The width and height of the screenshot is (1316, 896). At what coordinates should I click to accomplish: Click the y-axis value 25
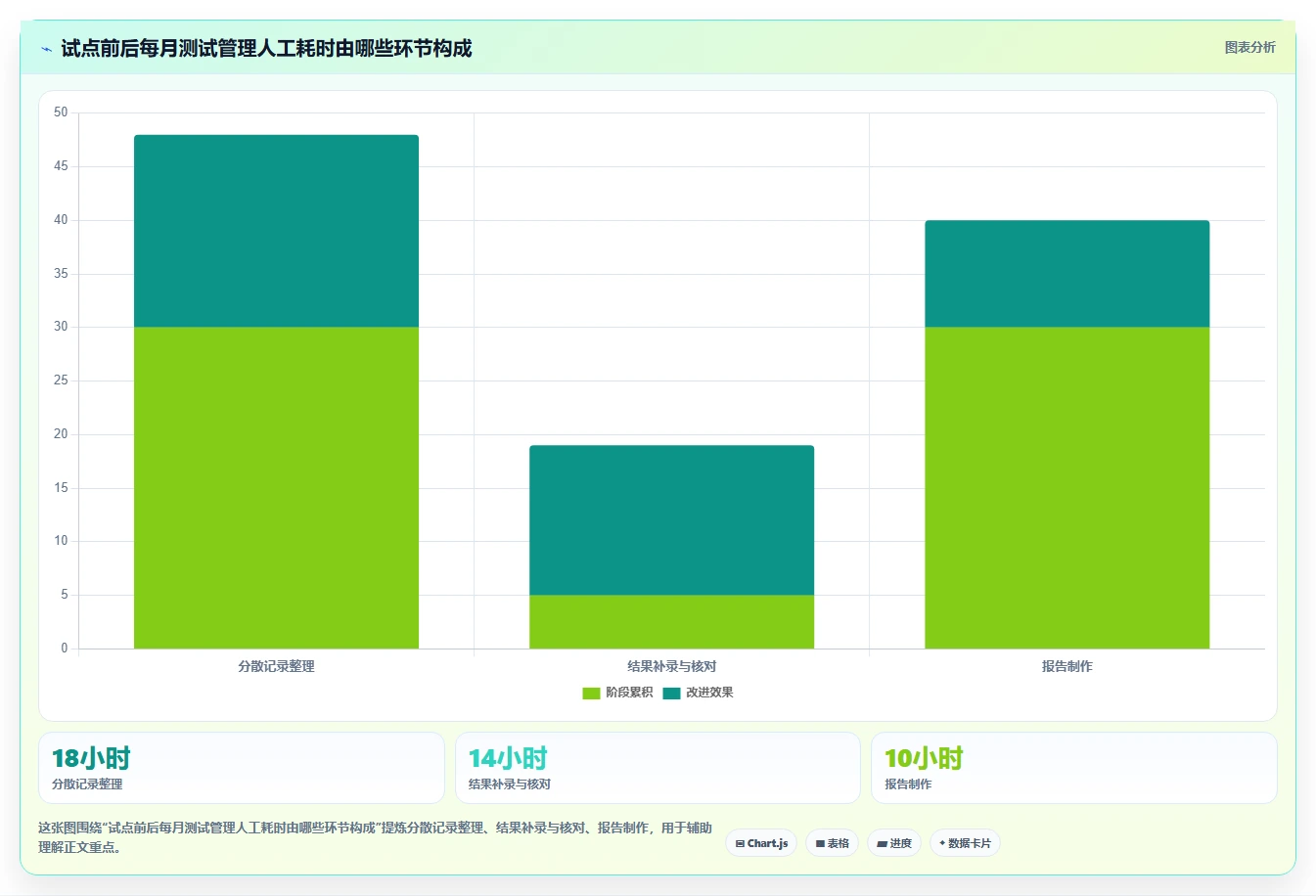point(61,381)
